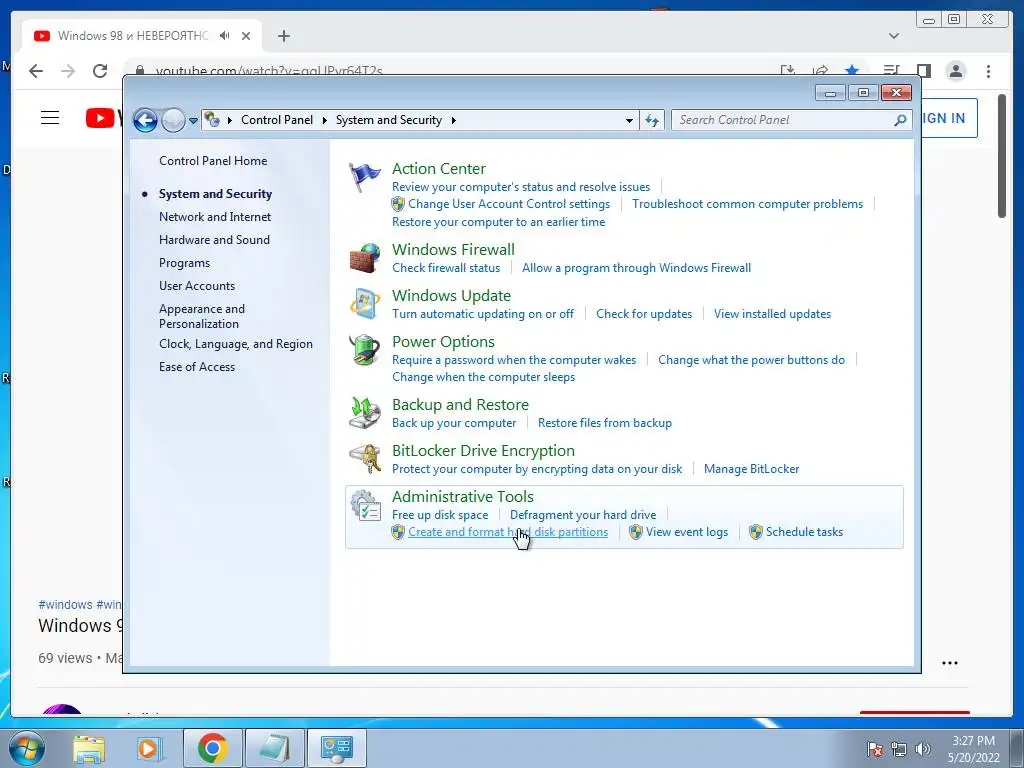
Task: Expand the Control Panel breadcrumb arrow
Action: [325, 120]
